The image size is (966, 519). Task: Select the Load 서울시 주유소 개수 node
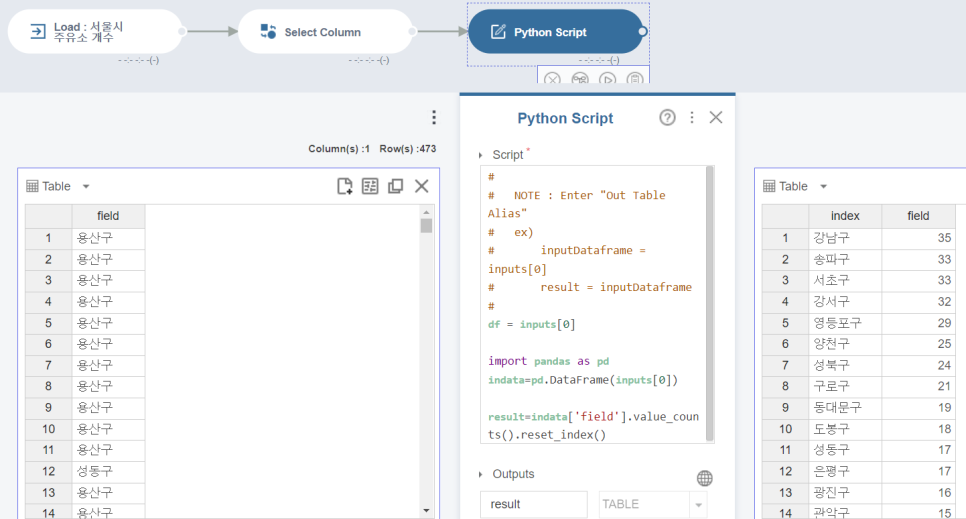pyautogui.click(x=95, y=31)
